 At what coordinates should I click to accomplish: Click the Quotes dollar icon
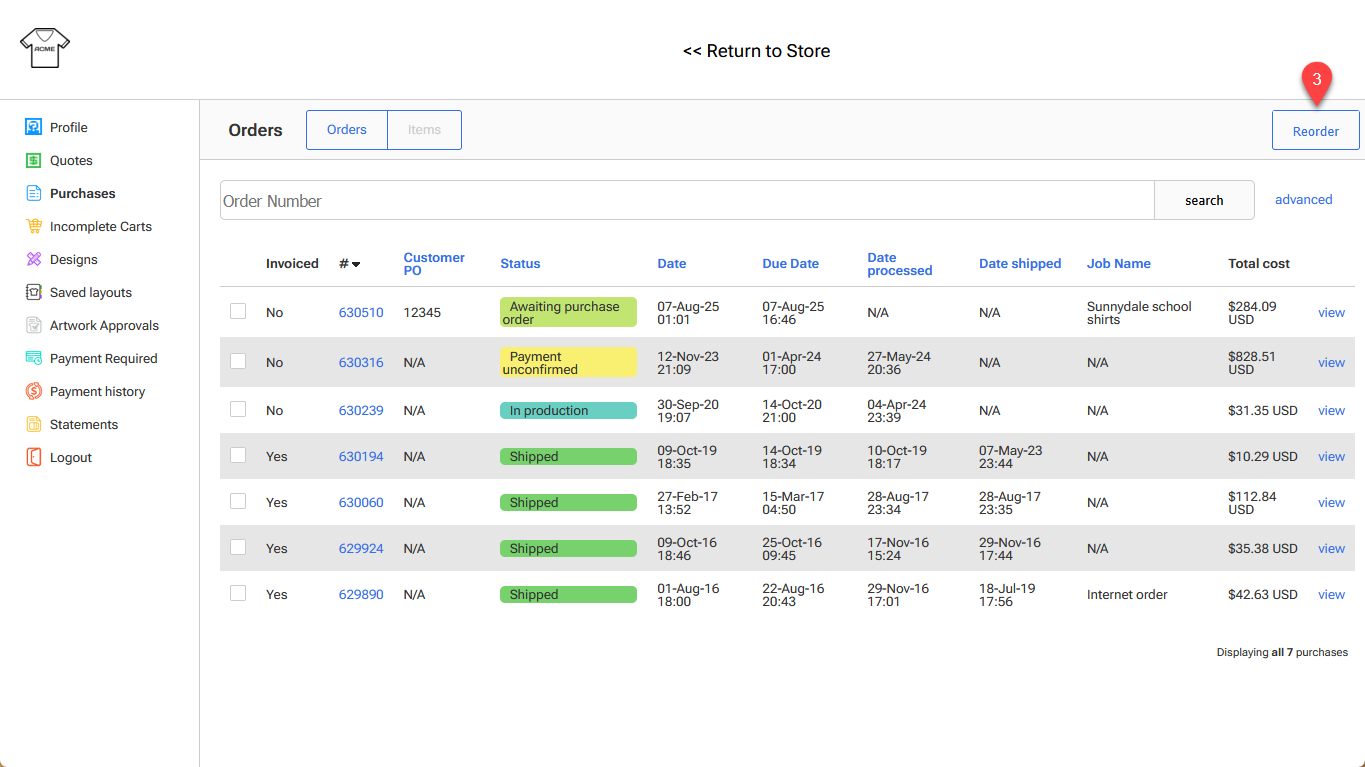pyautogui.click(x=33, y=160)
